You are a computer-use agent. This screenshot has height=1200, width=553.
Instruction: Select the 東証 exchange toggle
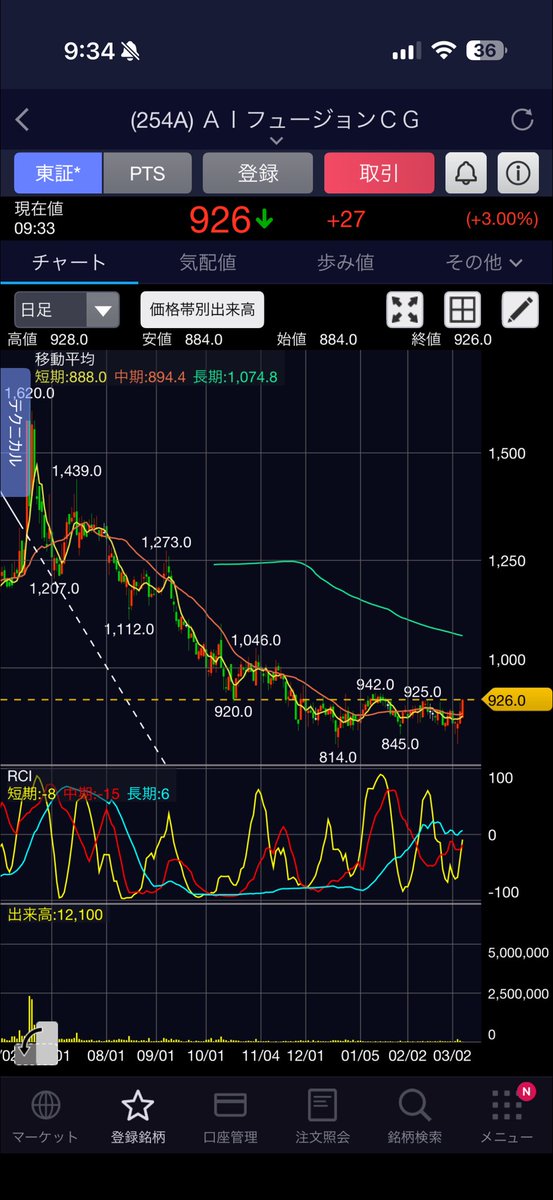click(58, 173)
